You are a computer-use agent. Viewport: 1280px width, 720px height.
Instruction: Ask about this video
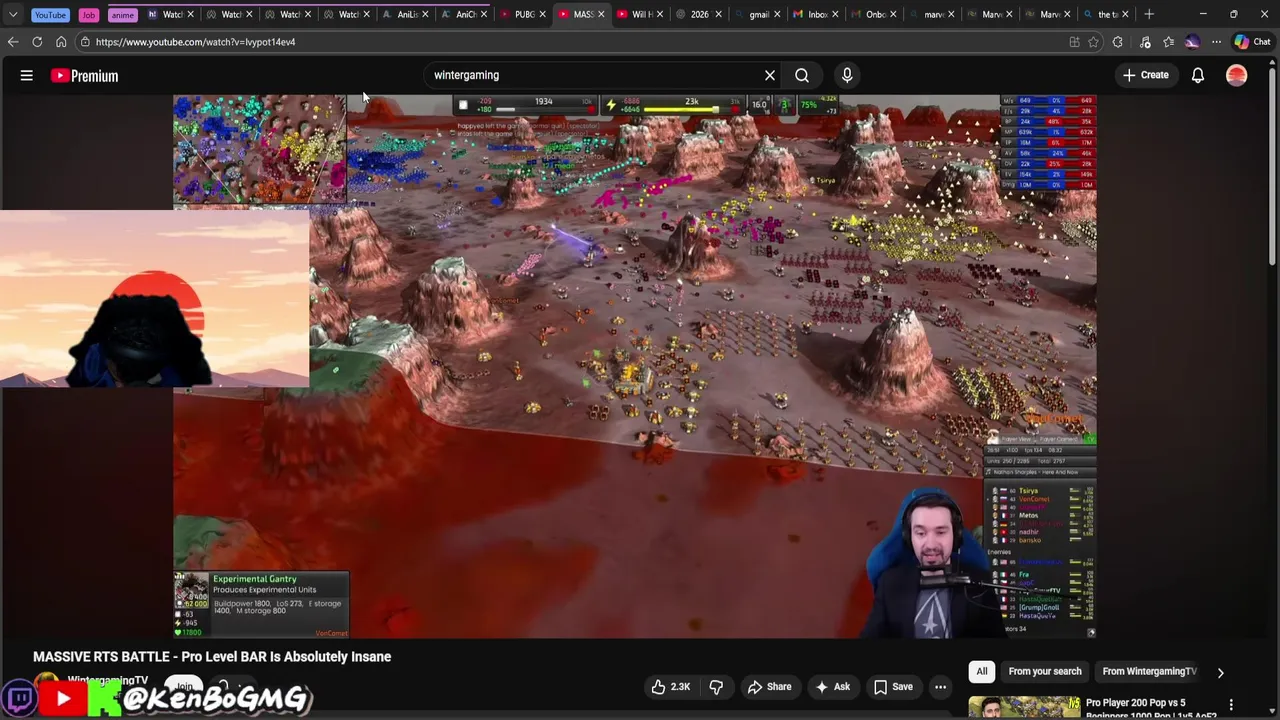[833, 687]
